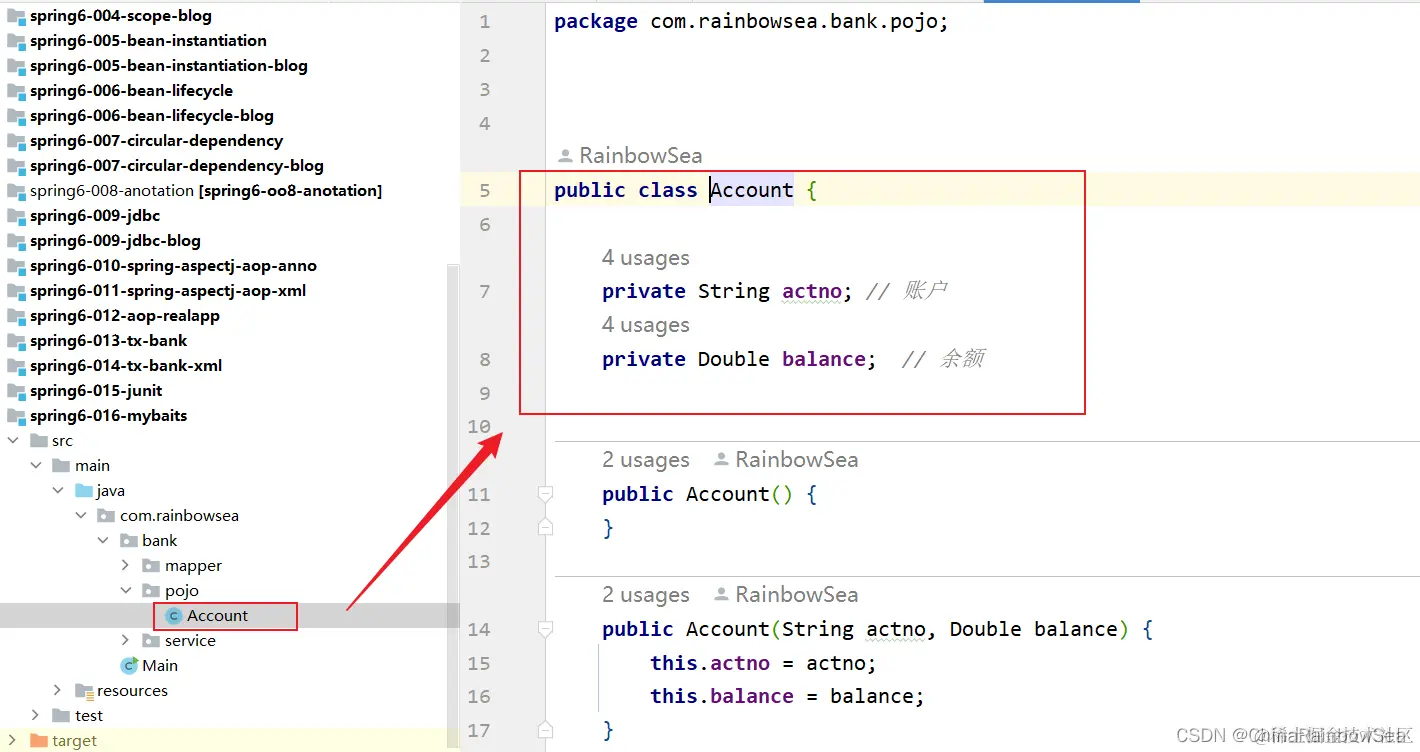This screenshot has height=752, width=1420.
Task: Select module spring6-005-bean-instantiation-blog
Action: (x=169, y=66)
